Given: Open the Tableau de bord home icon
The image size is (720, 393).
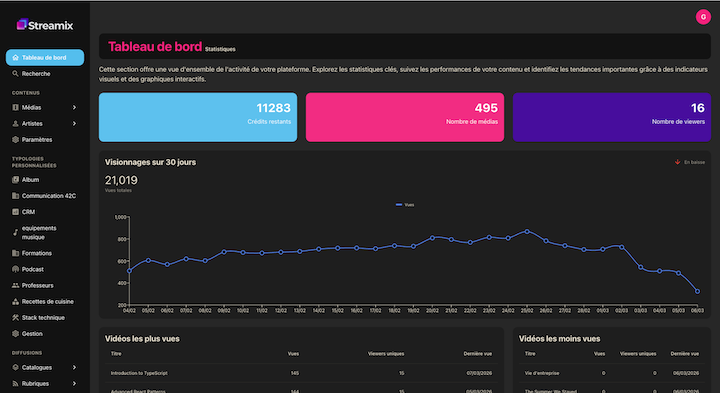Looking at the screenshot, I should (x=16, y=57).
